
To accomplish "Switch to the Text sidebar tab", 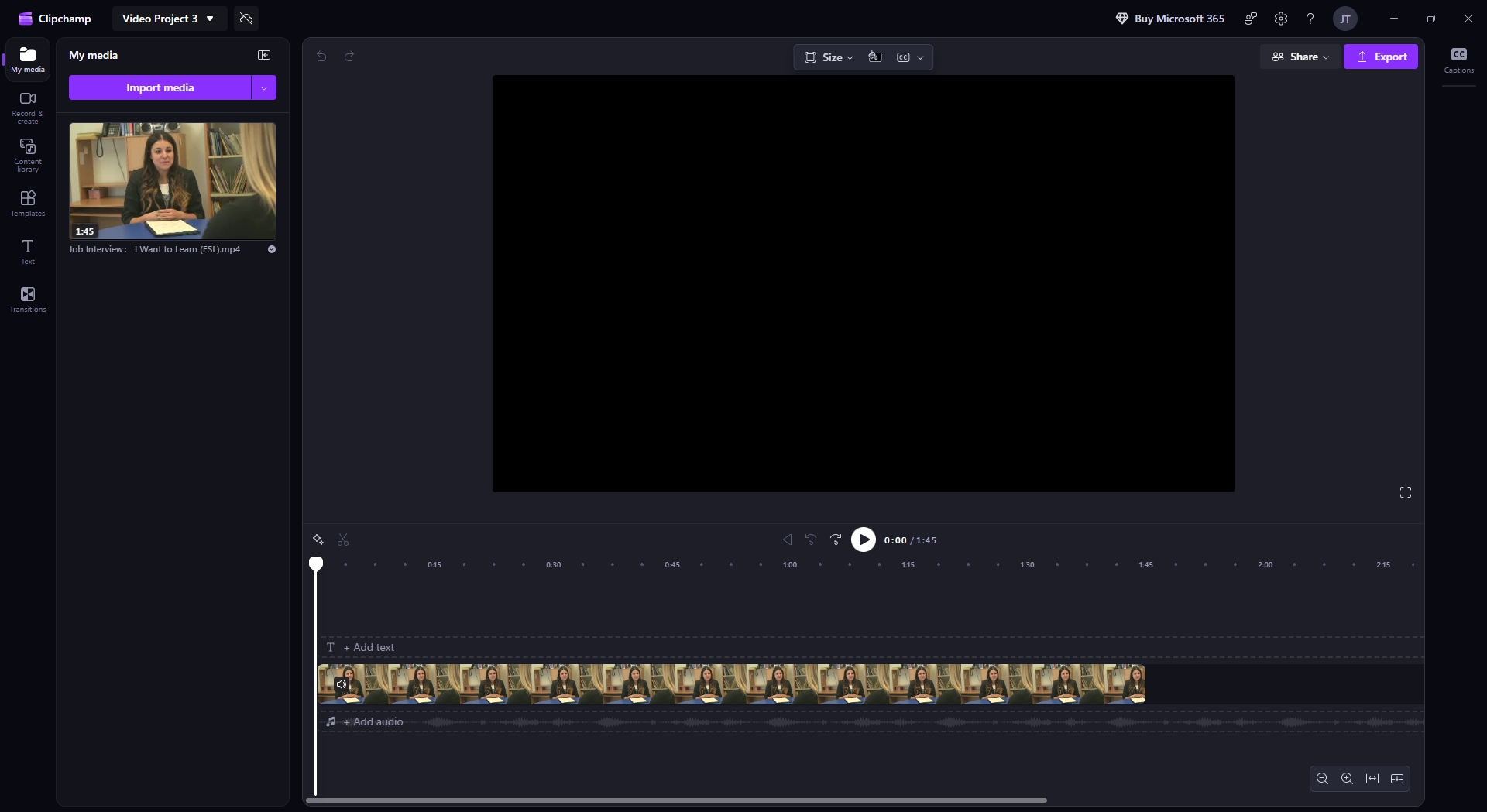I will pos(28,251).
